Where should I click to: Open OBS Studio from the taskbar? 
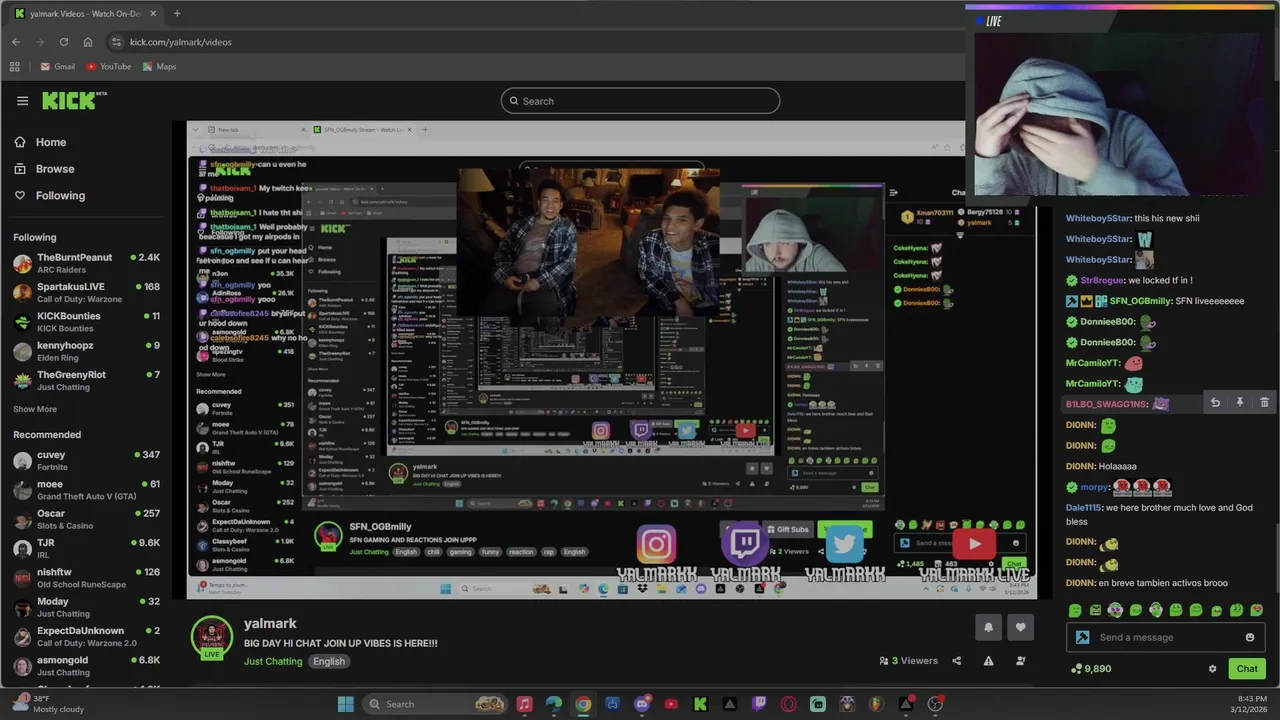(934, 704)
